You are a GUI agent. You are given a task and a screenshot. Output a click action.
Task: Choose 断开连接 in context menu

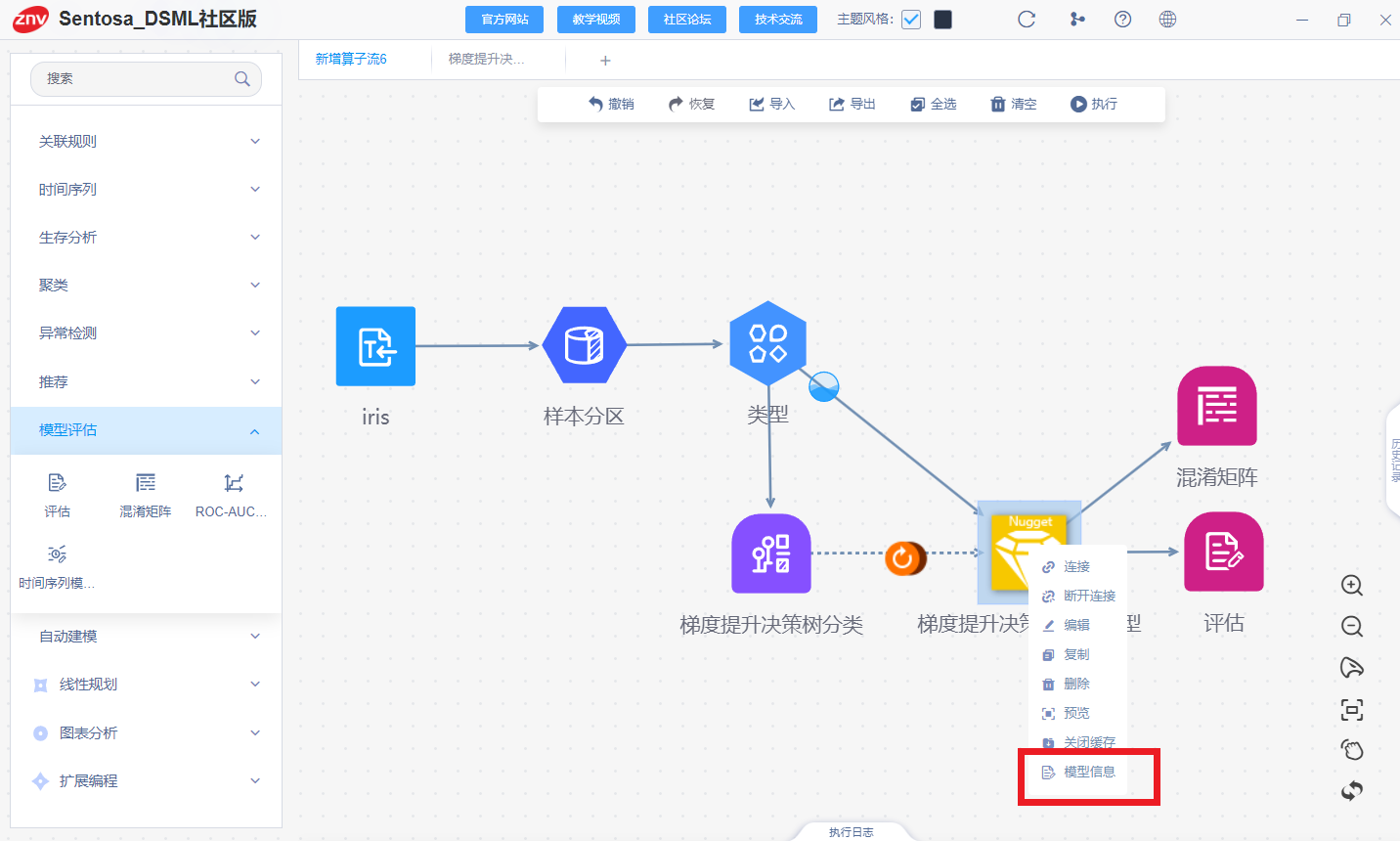[x=1077, y=596]
